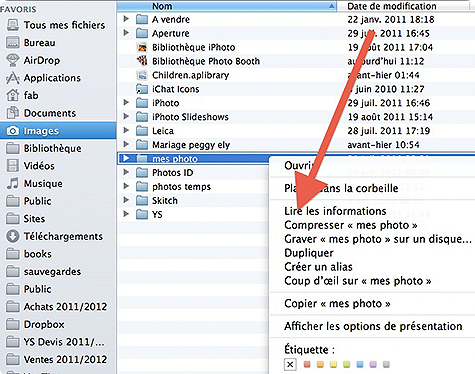The image size is (475, 374).
Task: Expand the Photos ID folder
Action: 126,172
